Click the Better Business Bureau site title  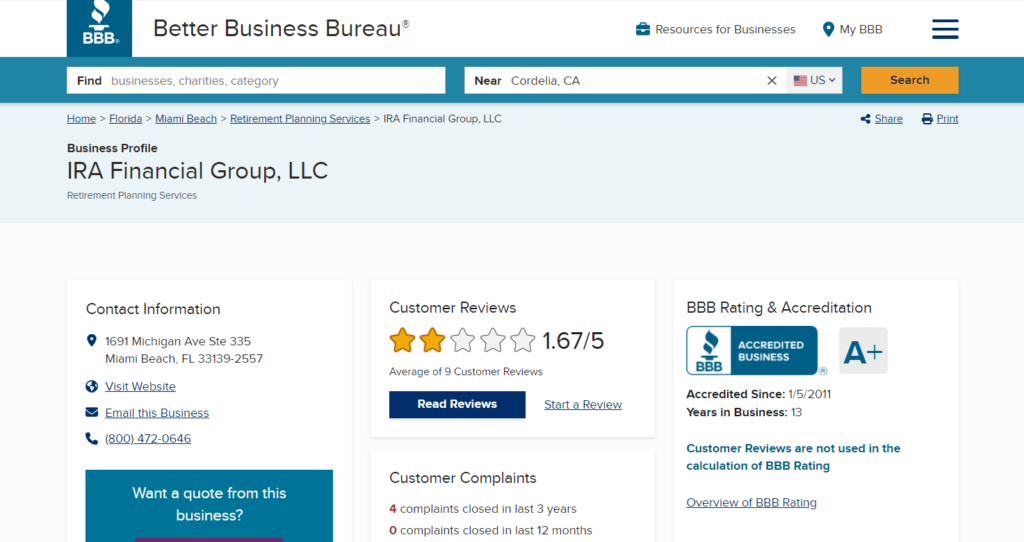pyautogui.click(x=281, y=29)
